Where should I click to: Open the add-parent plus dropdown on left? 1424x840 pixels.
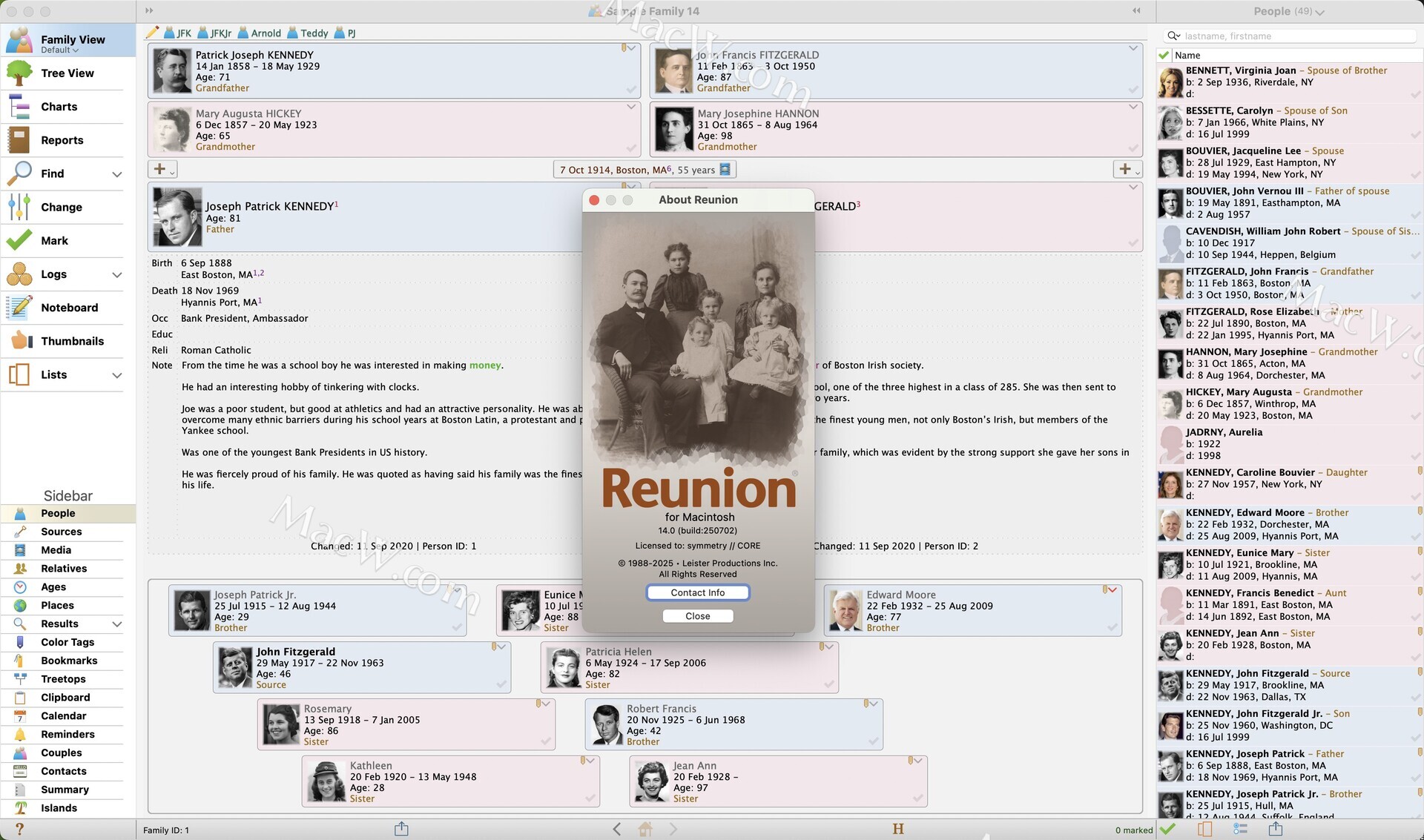[x=162, y=170]
